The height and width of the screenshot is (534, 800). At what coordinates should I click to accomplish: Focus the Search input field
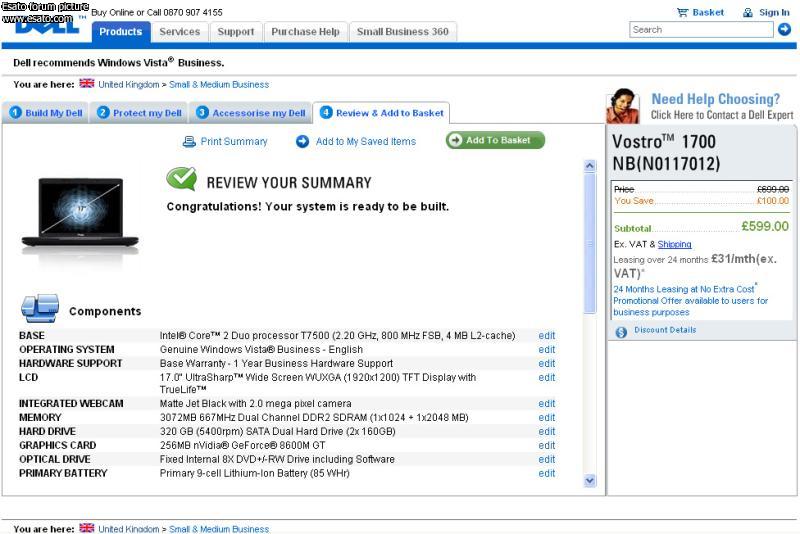point(701,30)
